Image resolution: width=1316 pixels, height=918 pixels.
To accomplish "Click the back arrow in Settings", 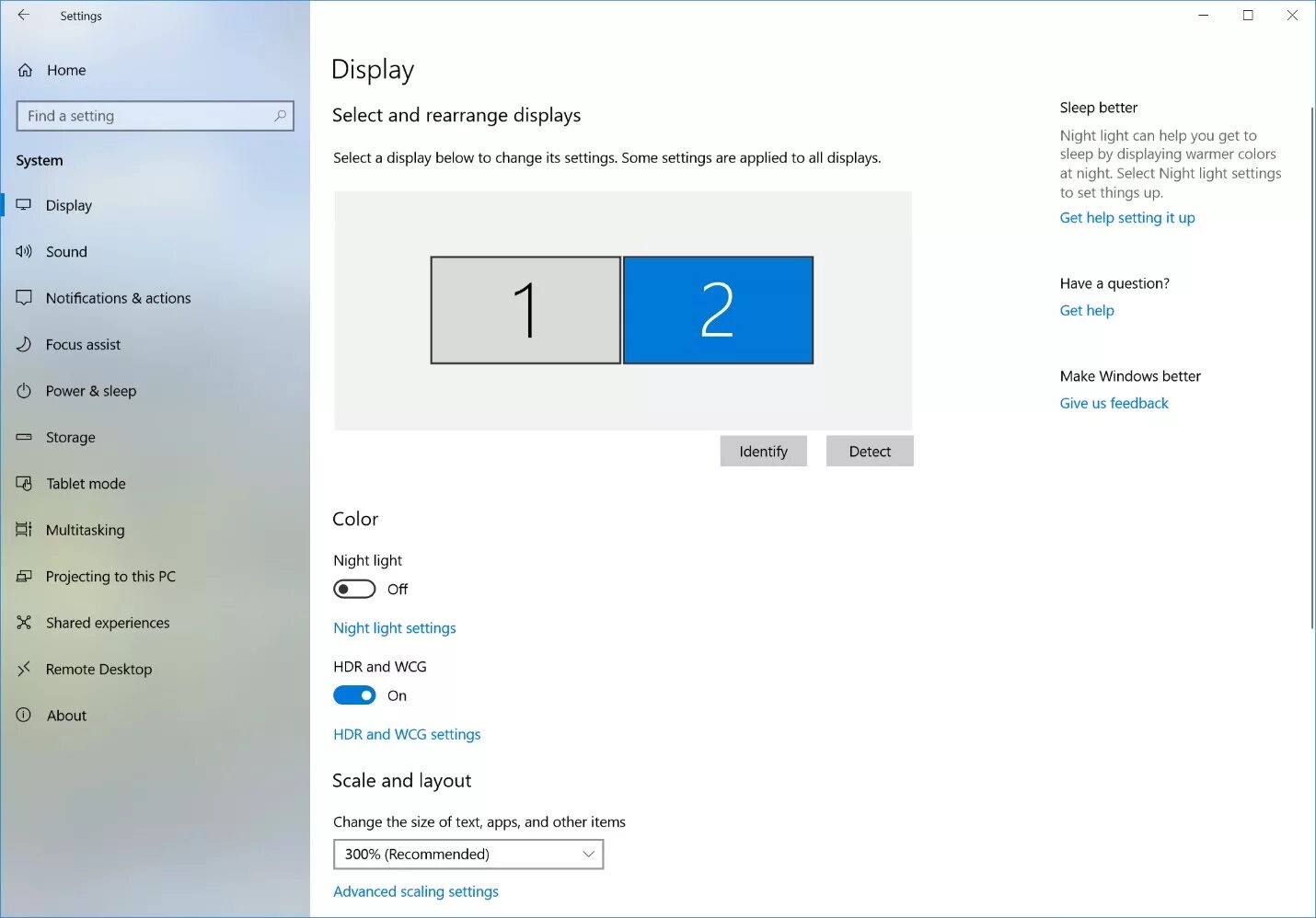I will 24,15.
